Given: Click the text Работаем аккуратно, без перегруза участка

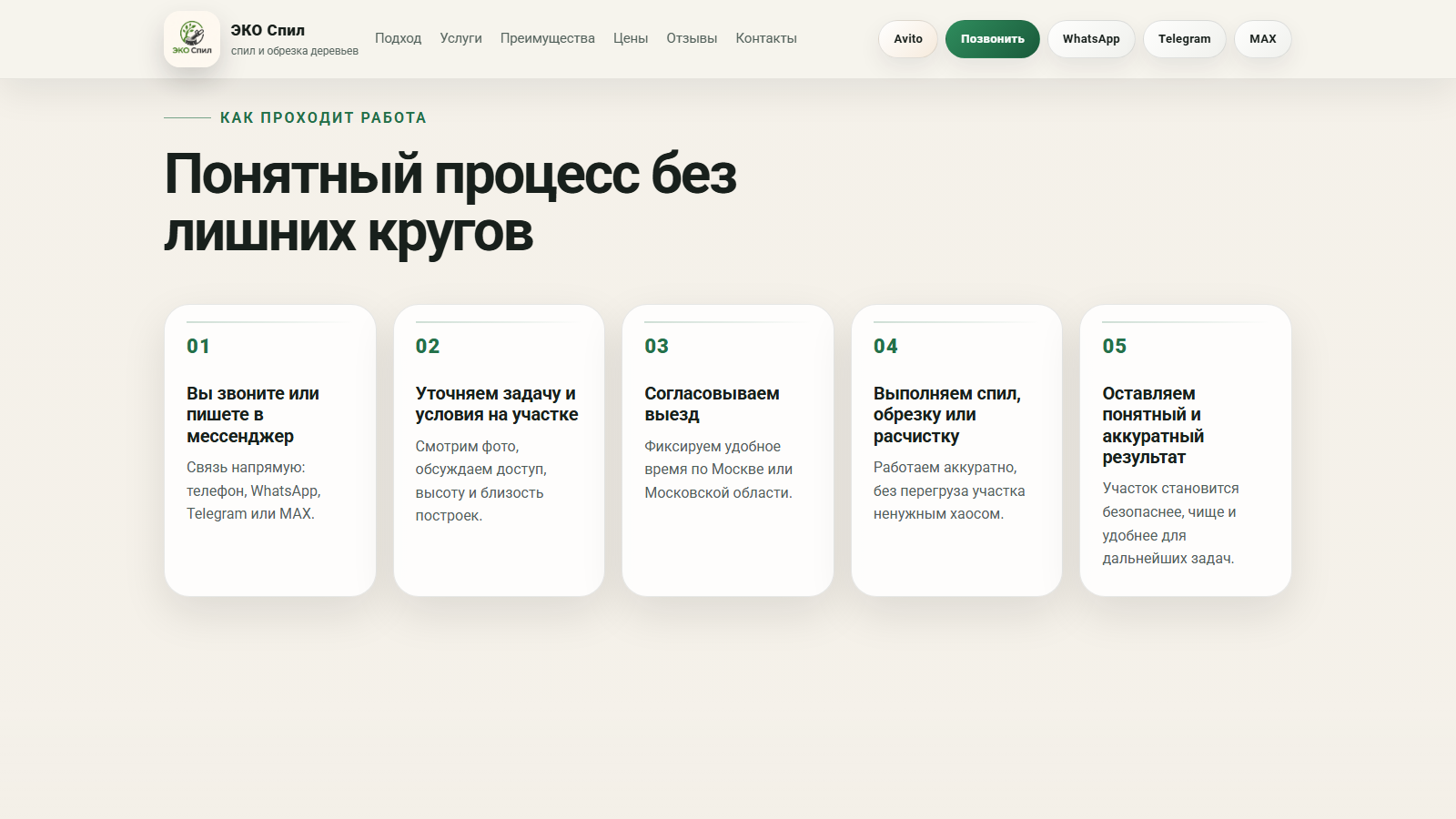Looking at the screenshot, I should (x=949, y=490).
